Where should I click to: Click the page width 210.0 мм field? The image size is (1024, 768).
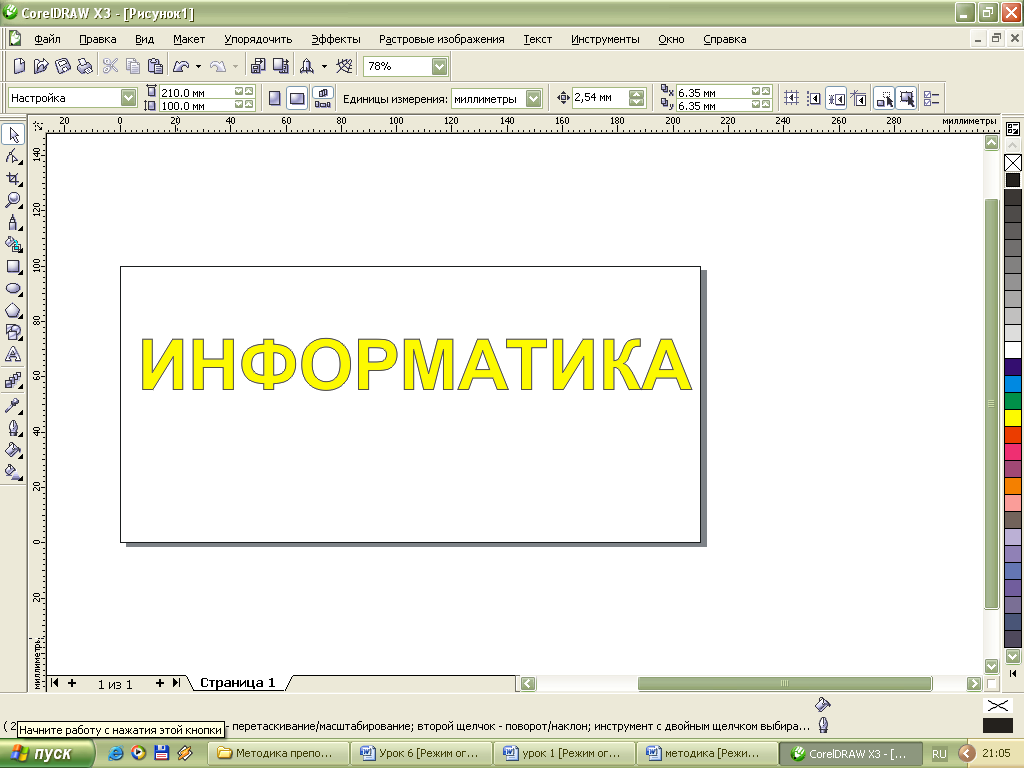(x=197, y=92)
